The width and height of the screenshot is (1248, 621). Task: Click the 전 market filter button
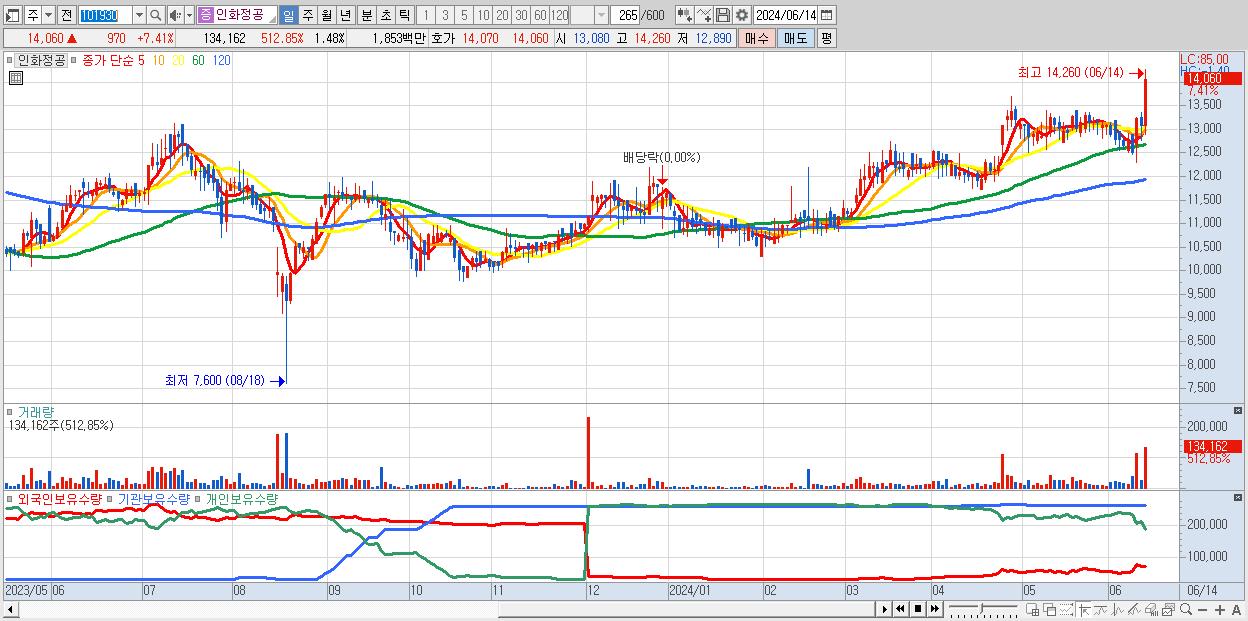point(66,15)
